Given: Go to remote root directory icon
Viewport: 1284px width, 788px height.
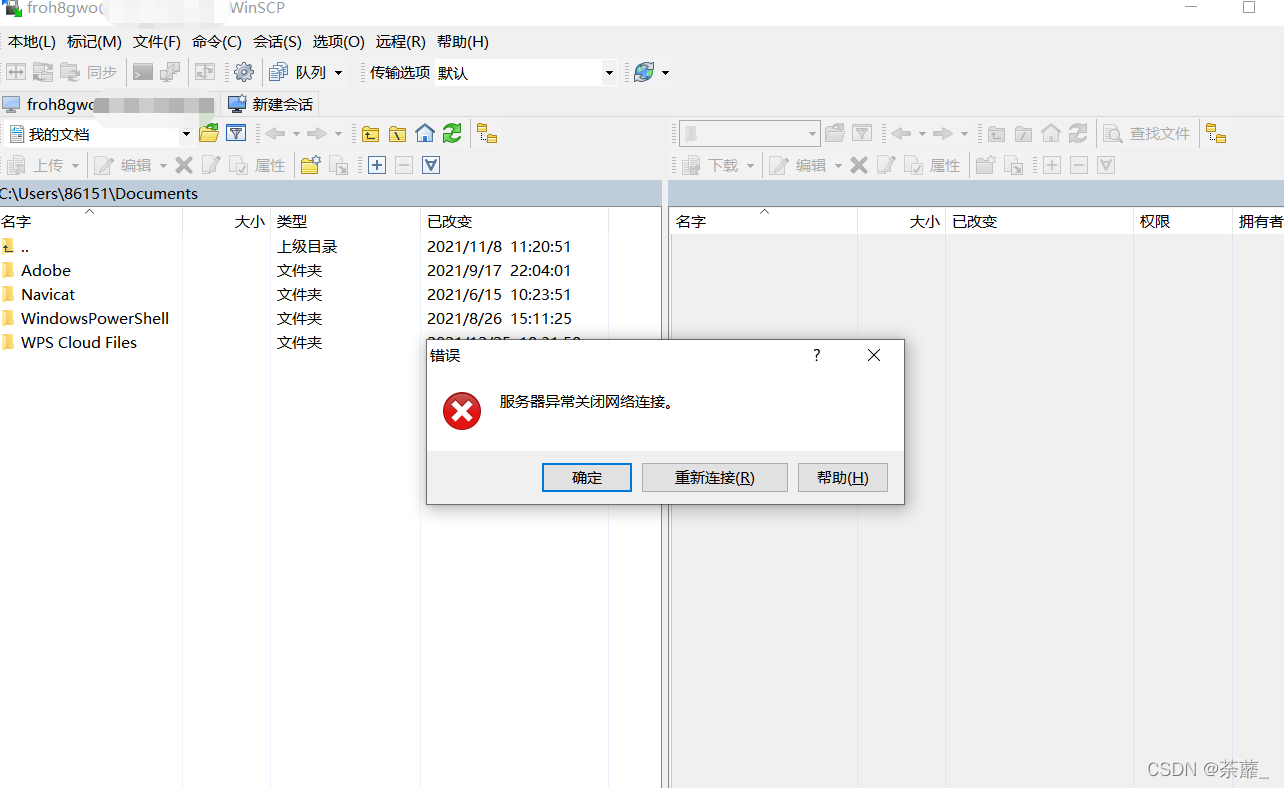Looking at the screenshot, I should 1024,133.
